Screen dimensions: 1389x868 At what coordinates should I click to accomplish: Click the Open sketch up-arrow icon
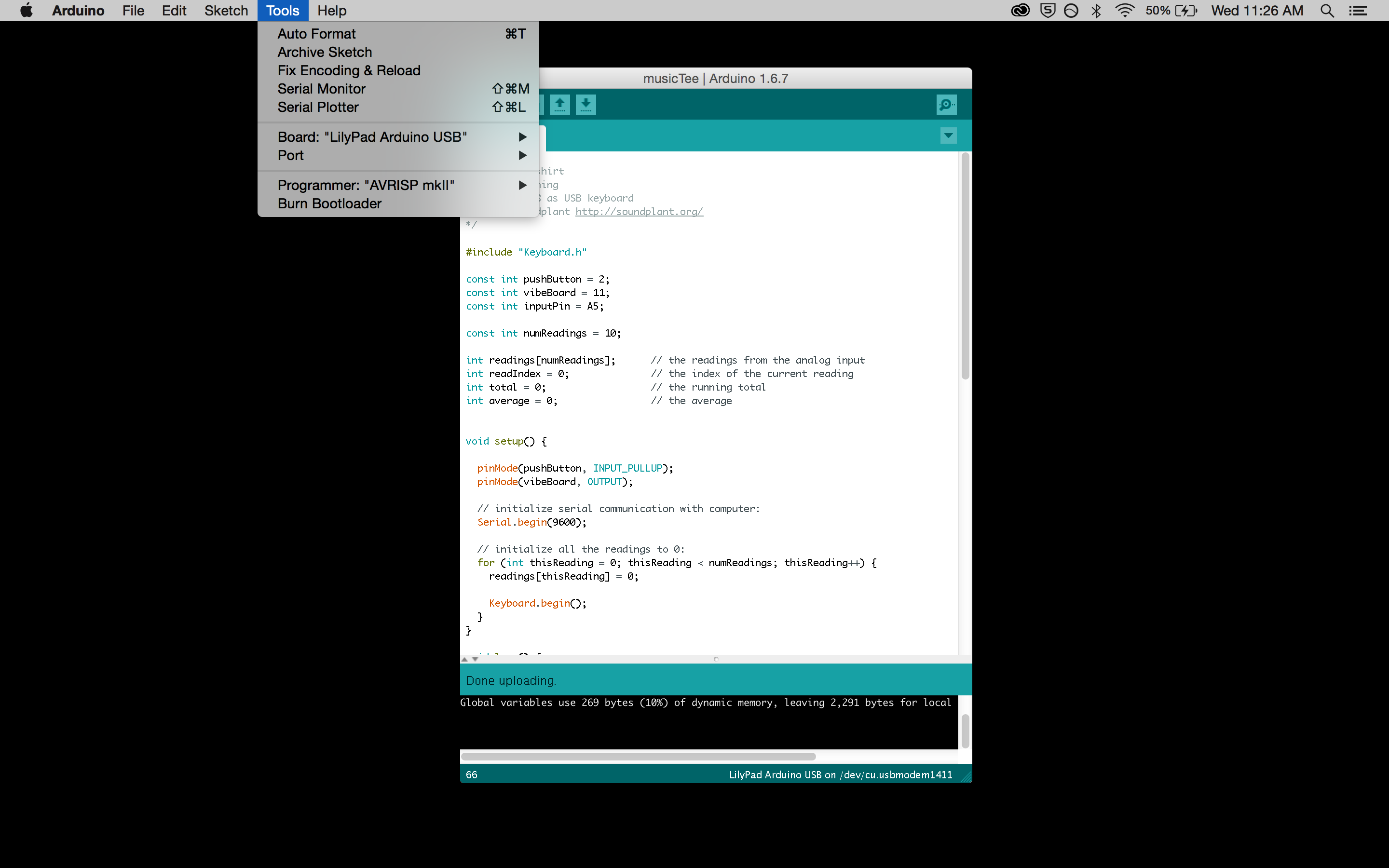[x=559, y=105]
